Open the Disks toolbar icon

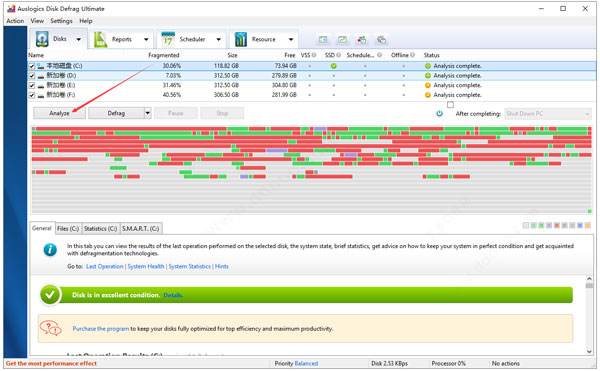42,39
